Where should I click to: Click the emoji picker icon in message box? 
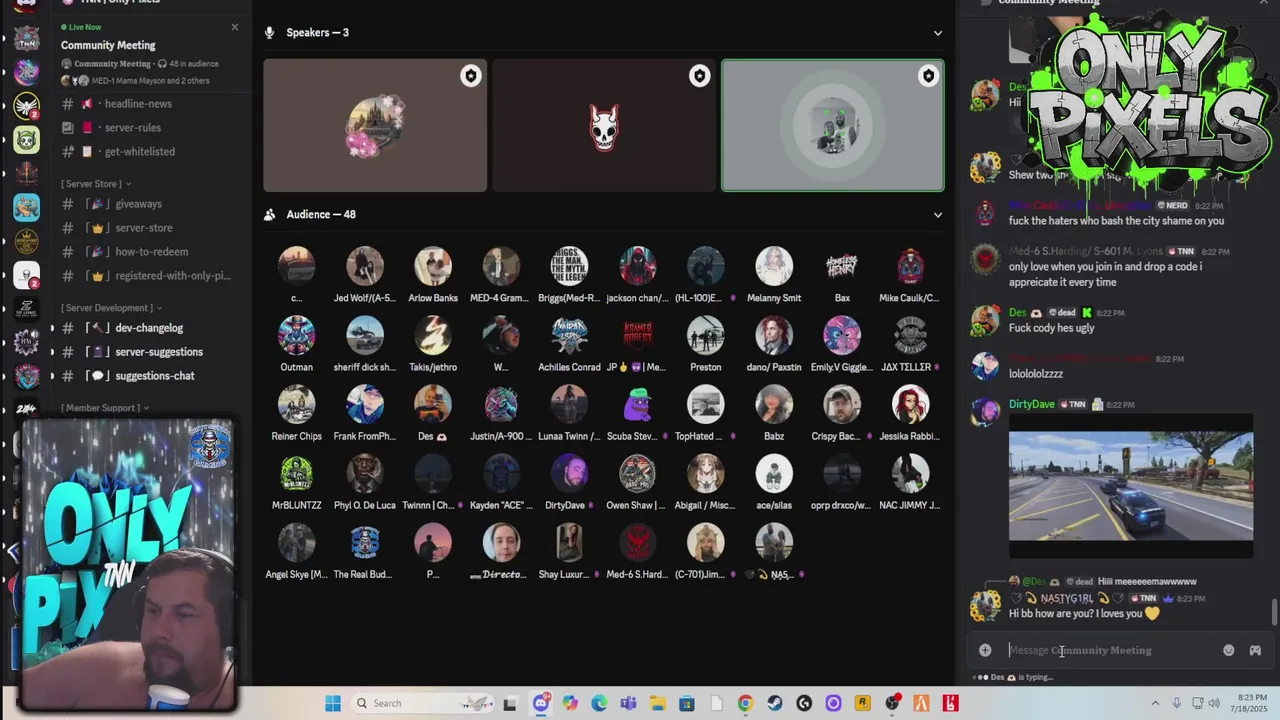[1229, 650]
